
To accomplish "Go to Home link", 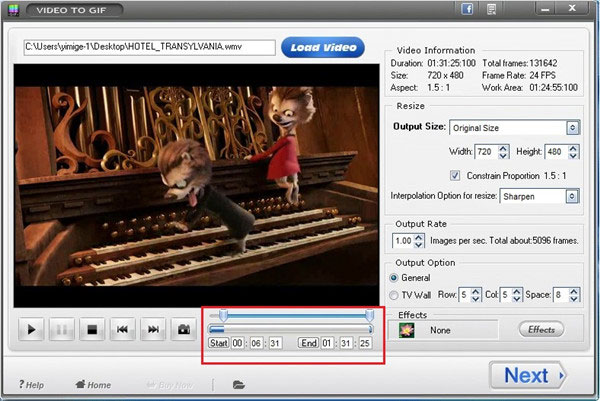I will pos(93,385).
